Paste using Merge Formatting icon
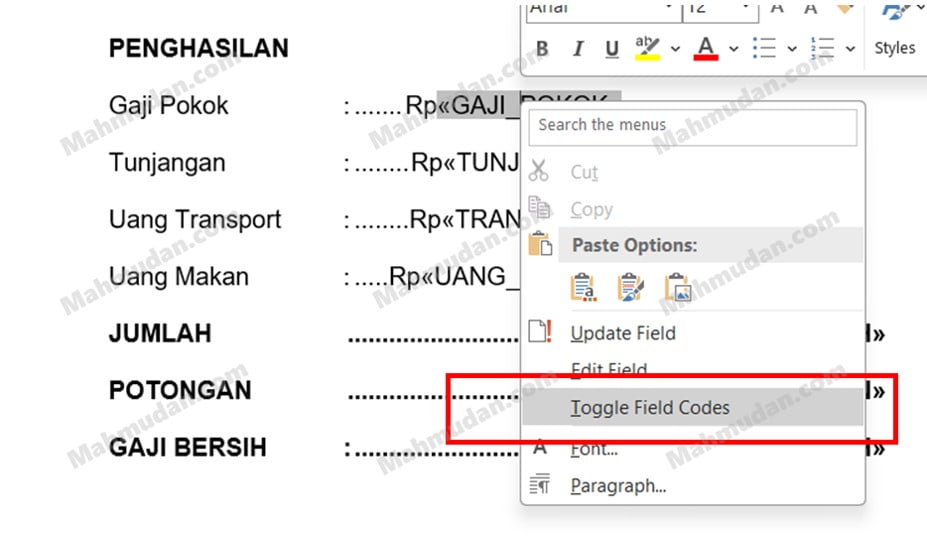 (x=631, y=288)
